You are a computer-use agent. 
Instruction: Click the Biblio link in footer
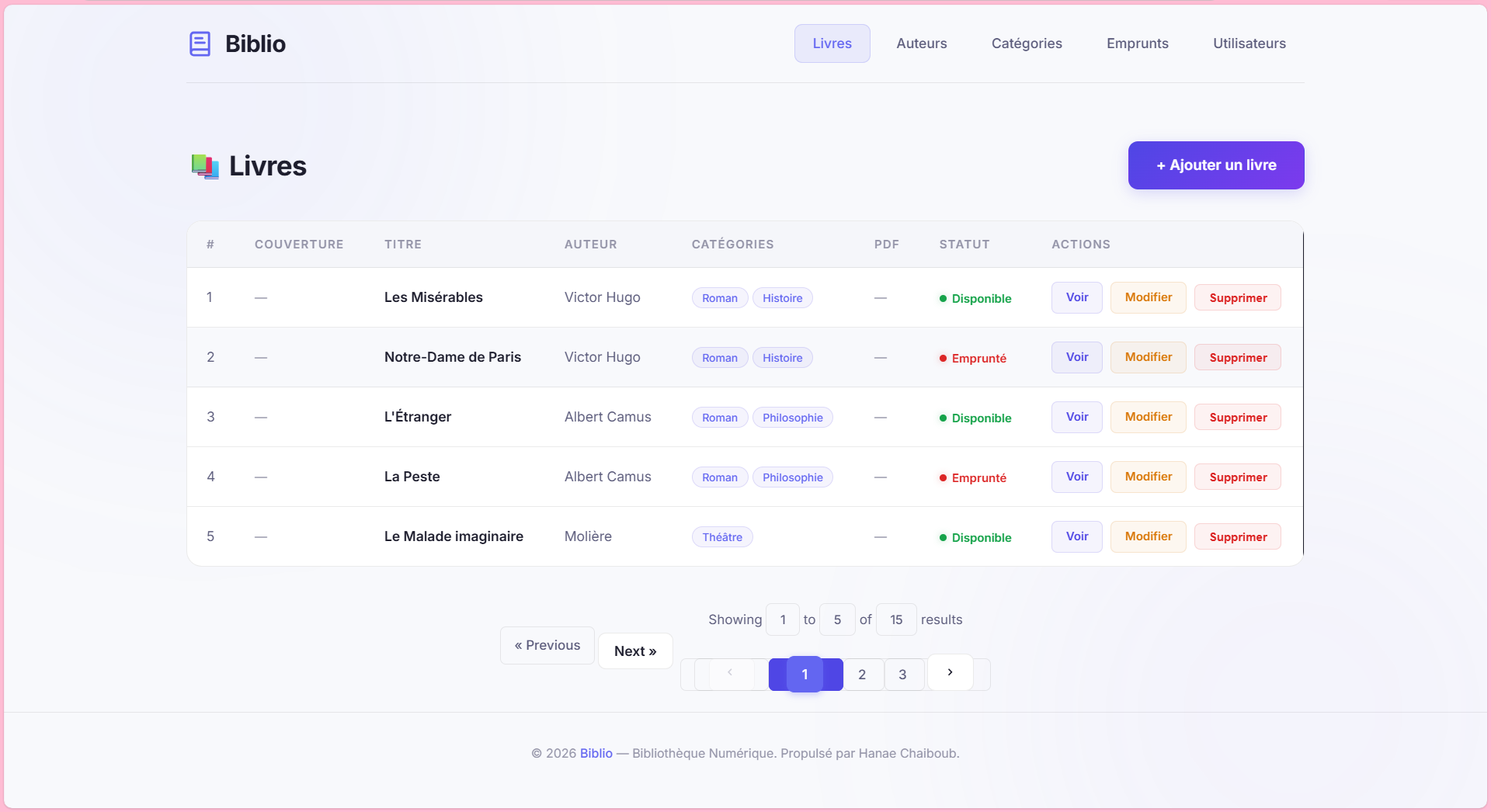coord(596,753)
